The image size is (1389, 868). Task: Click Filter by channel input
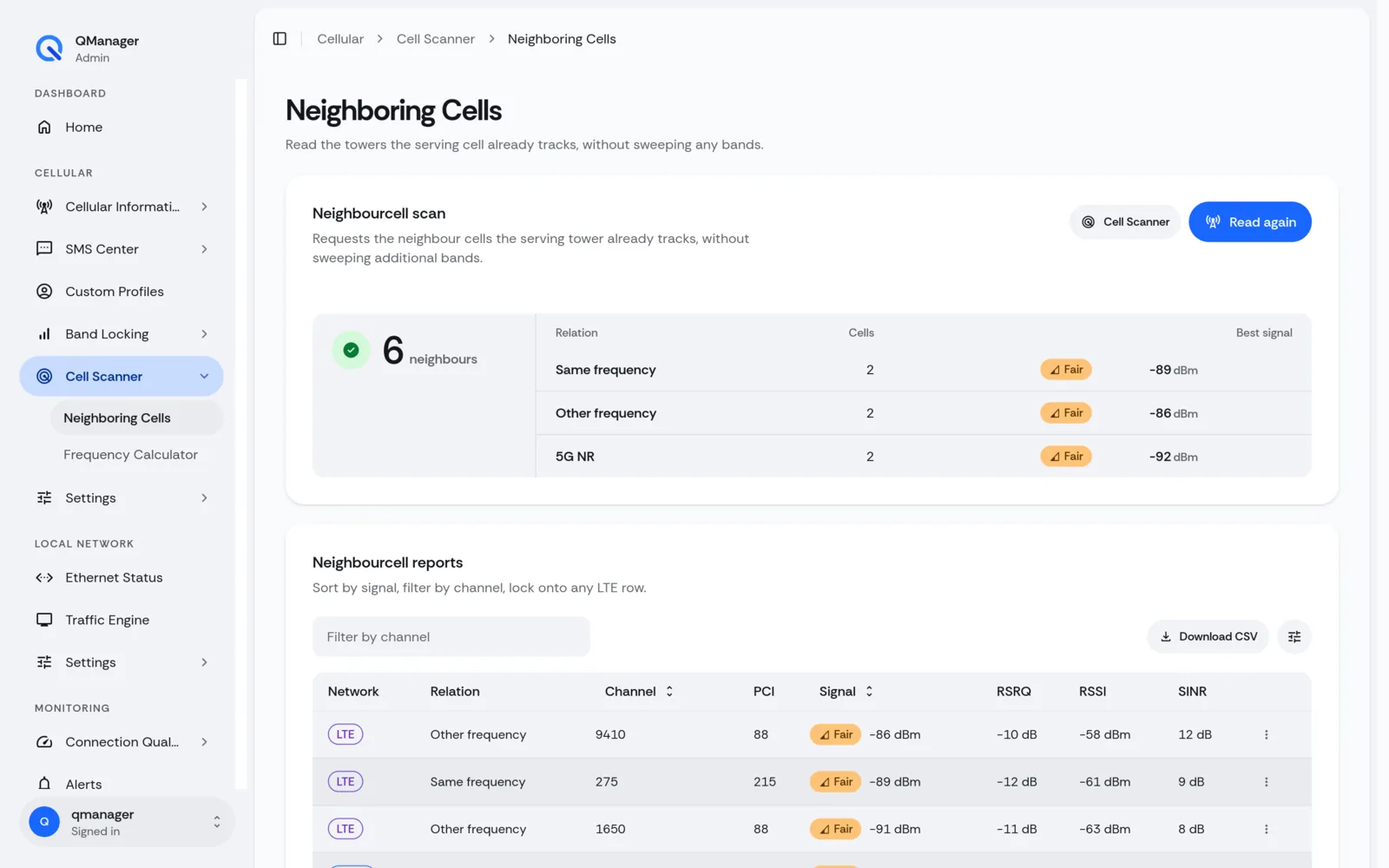(451, 637)
